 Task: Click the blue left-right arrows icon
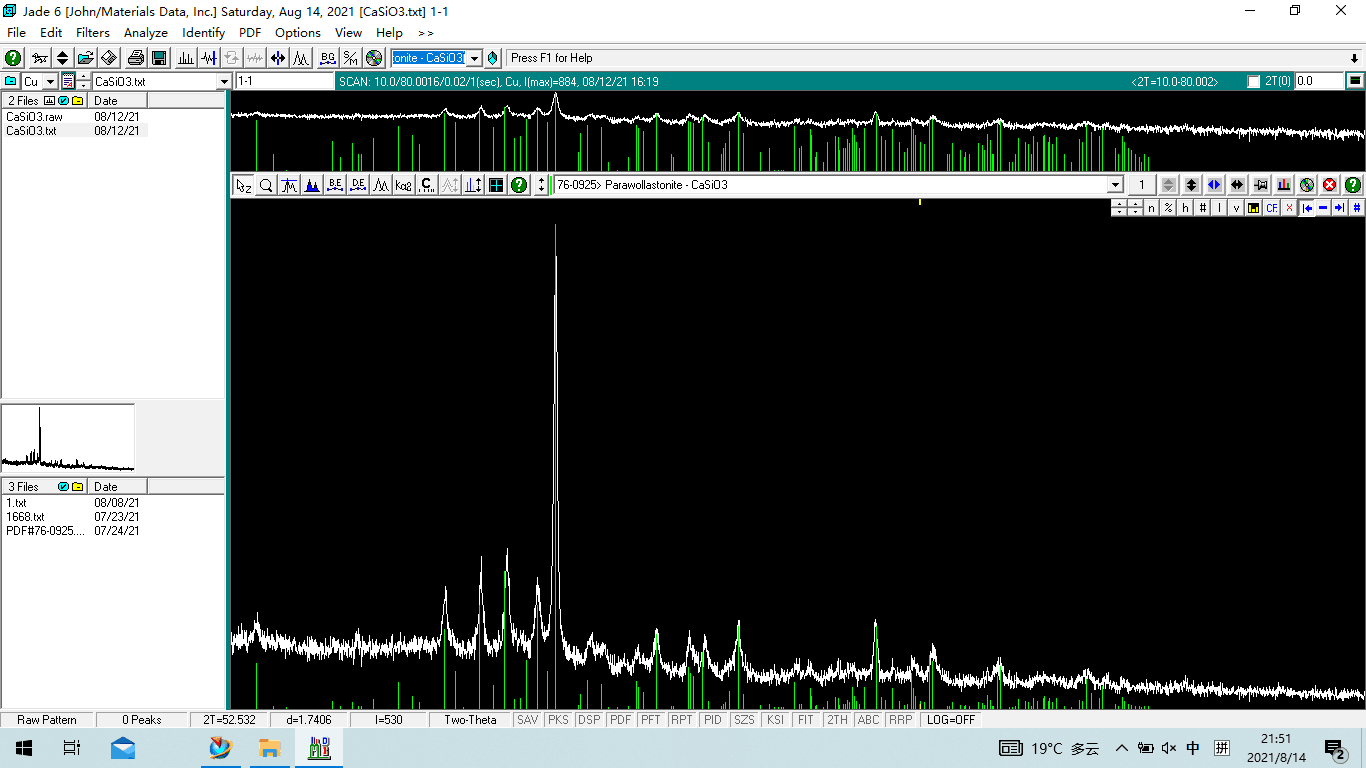[x=1214, y=185]
